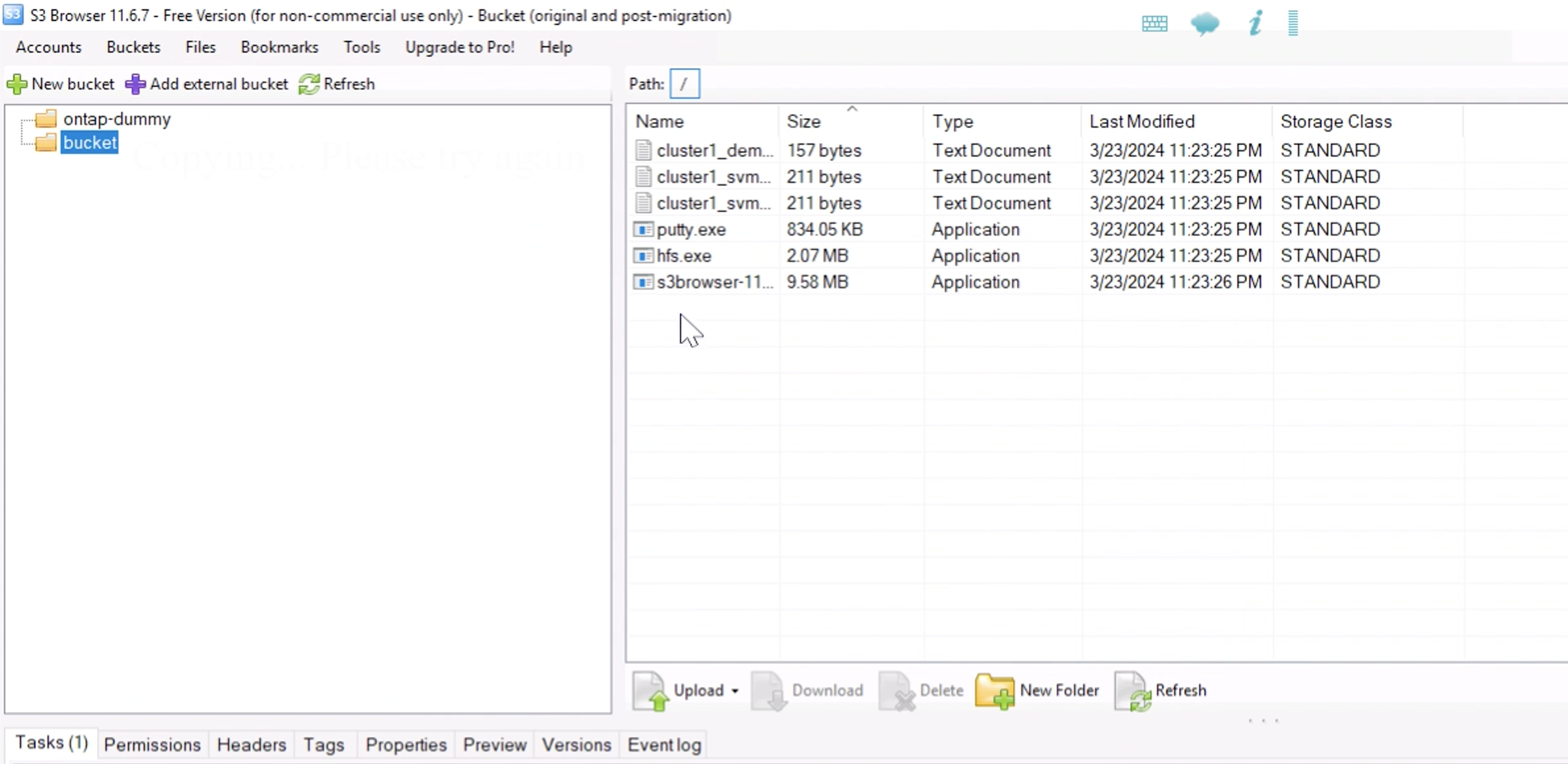Click the Name column header to sort
Screen dimensions: 1568x764
click(x=659, y=121)
